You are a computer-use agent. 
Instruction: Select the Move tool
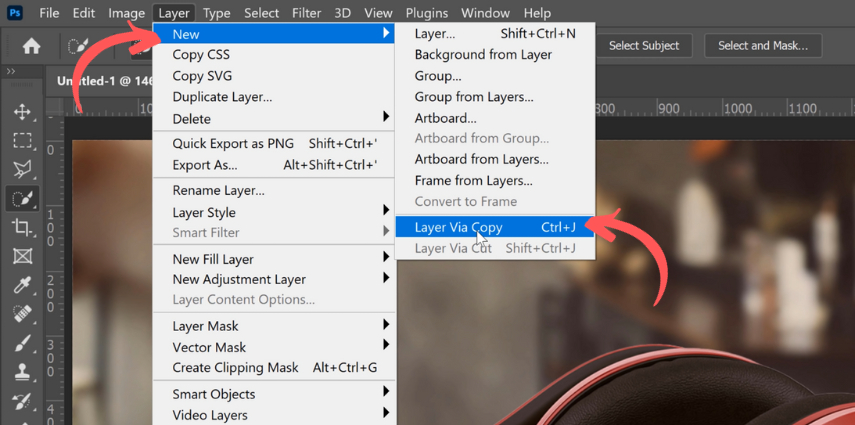click(x=22, y=112)
